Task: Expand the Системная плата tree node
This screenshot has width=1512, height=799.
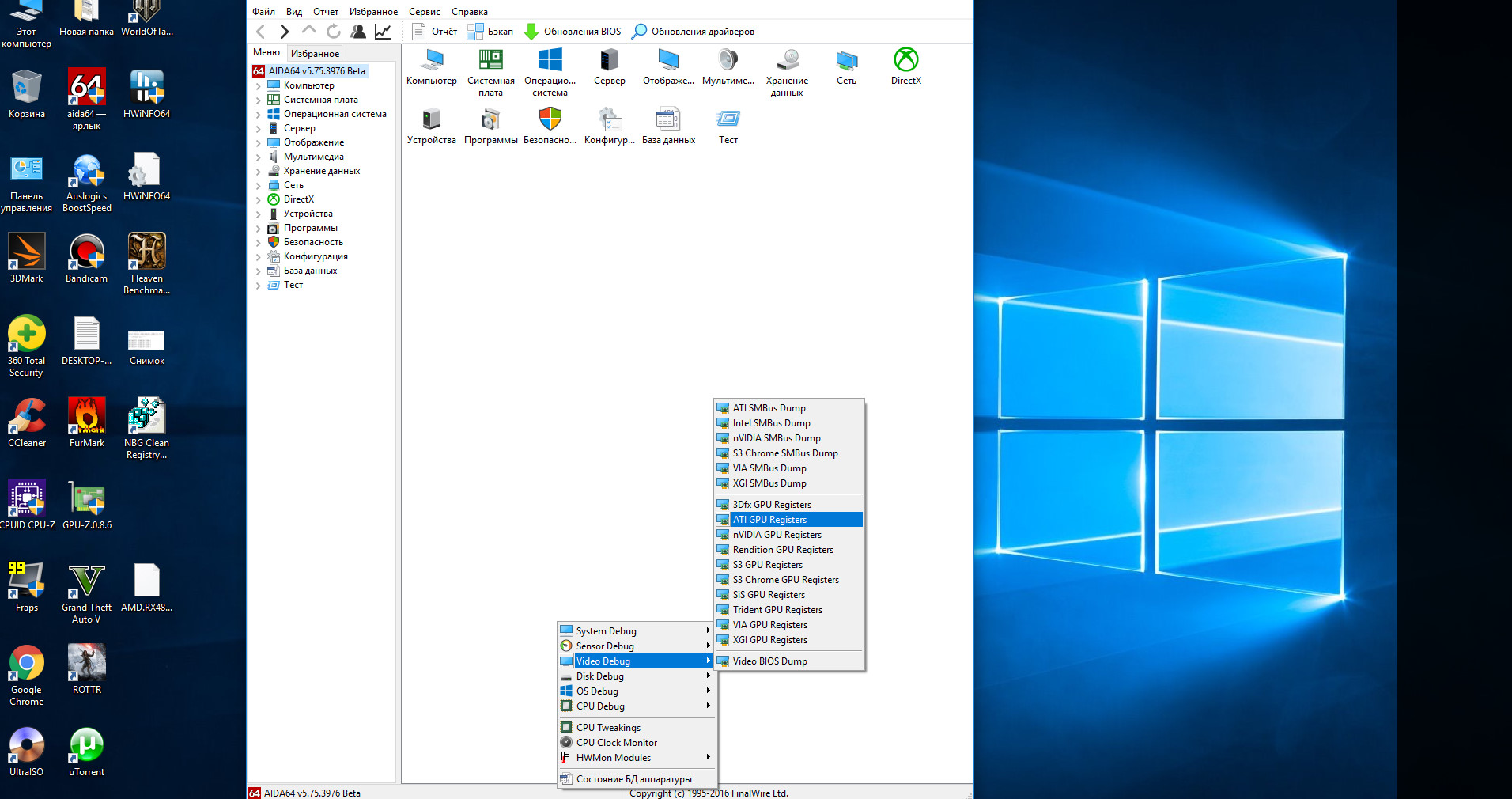Action: (x=259, y=100)
